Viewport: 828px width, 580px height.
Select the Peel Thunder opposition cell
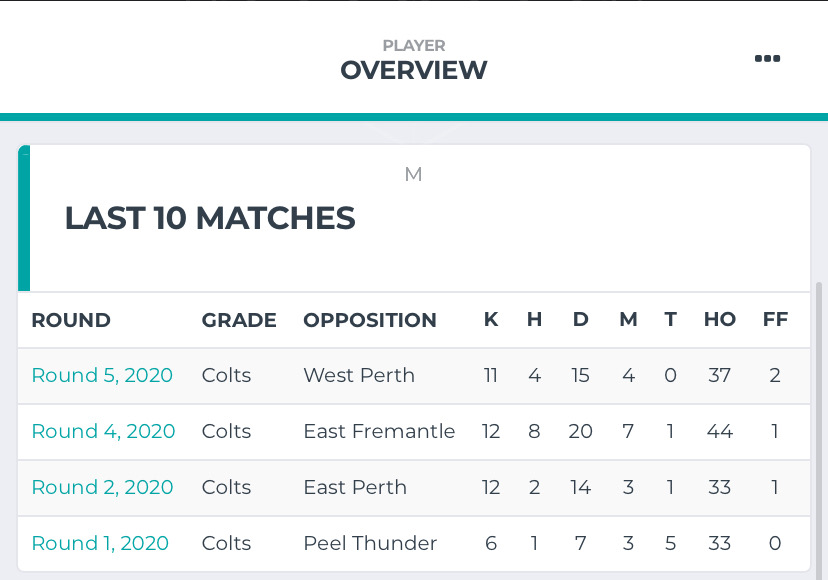(x=370, y=544)
